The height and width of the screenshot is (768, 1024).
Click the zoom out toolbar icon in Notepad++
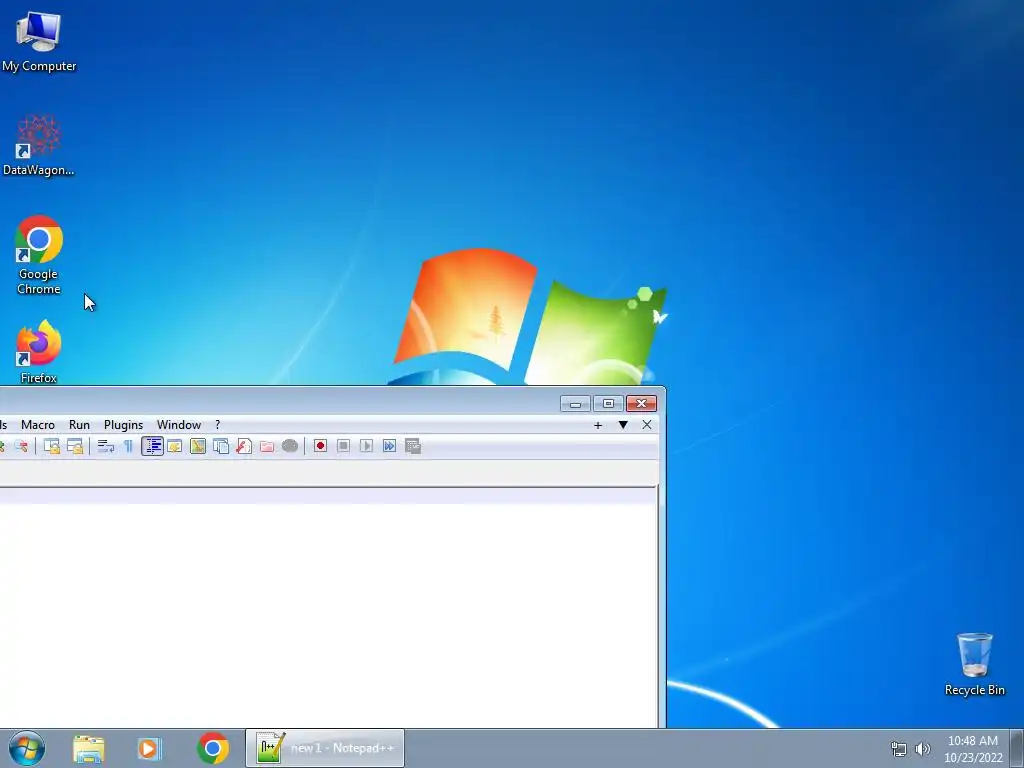(22, 447)
